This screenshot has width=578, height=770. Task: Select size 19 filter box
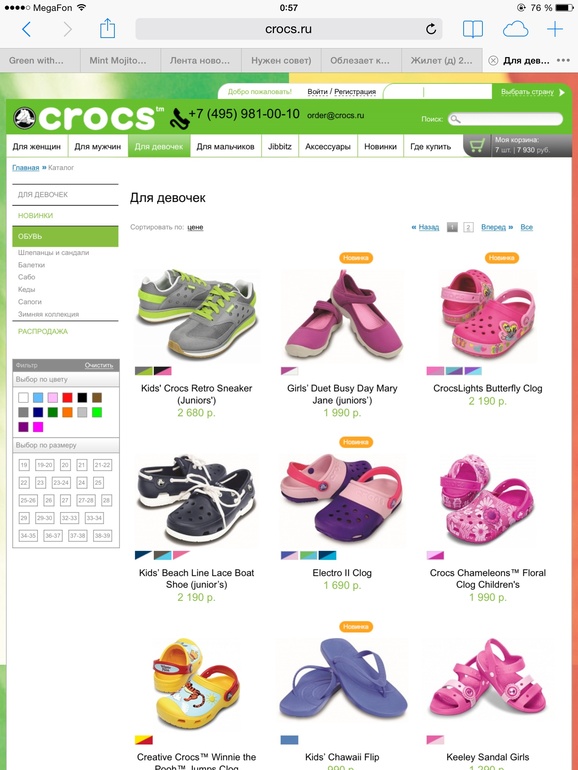tap(24, 465)
